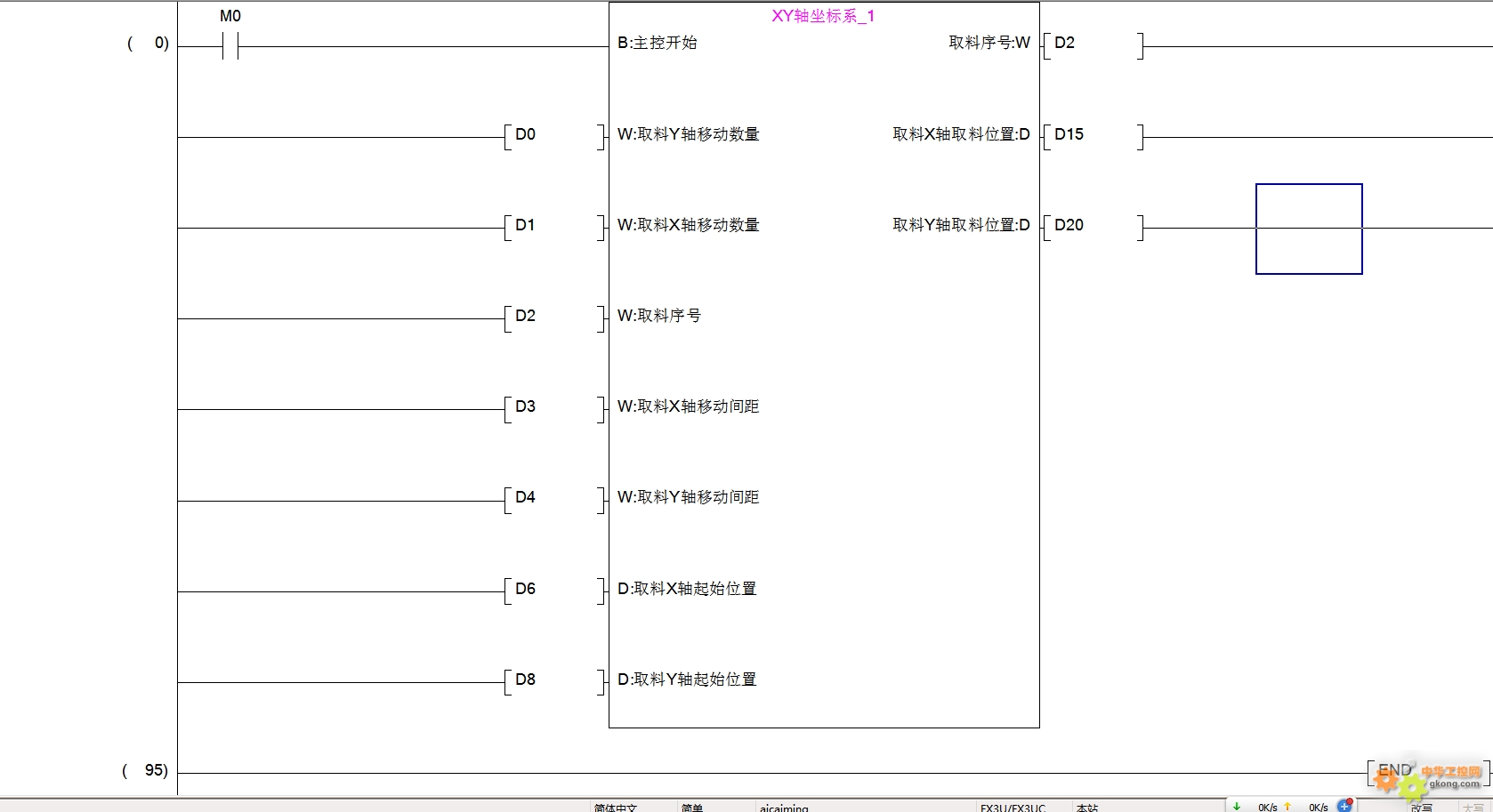The height and width of the screenshot is (812, 1493).
Task: Click the orange upload speed arrow icon
Action: [x=1287, y=807]
